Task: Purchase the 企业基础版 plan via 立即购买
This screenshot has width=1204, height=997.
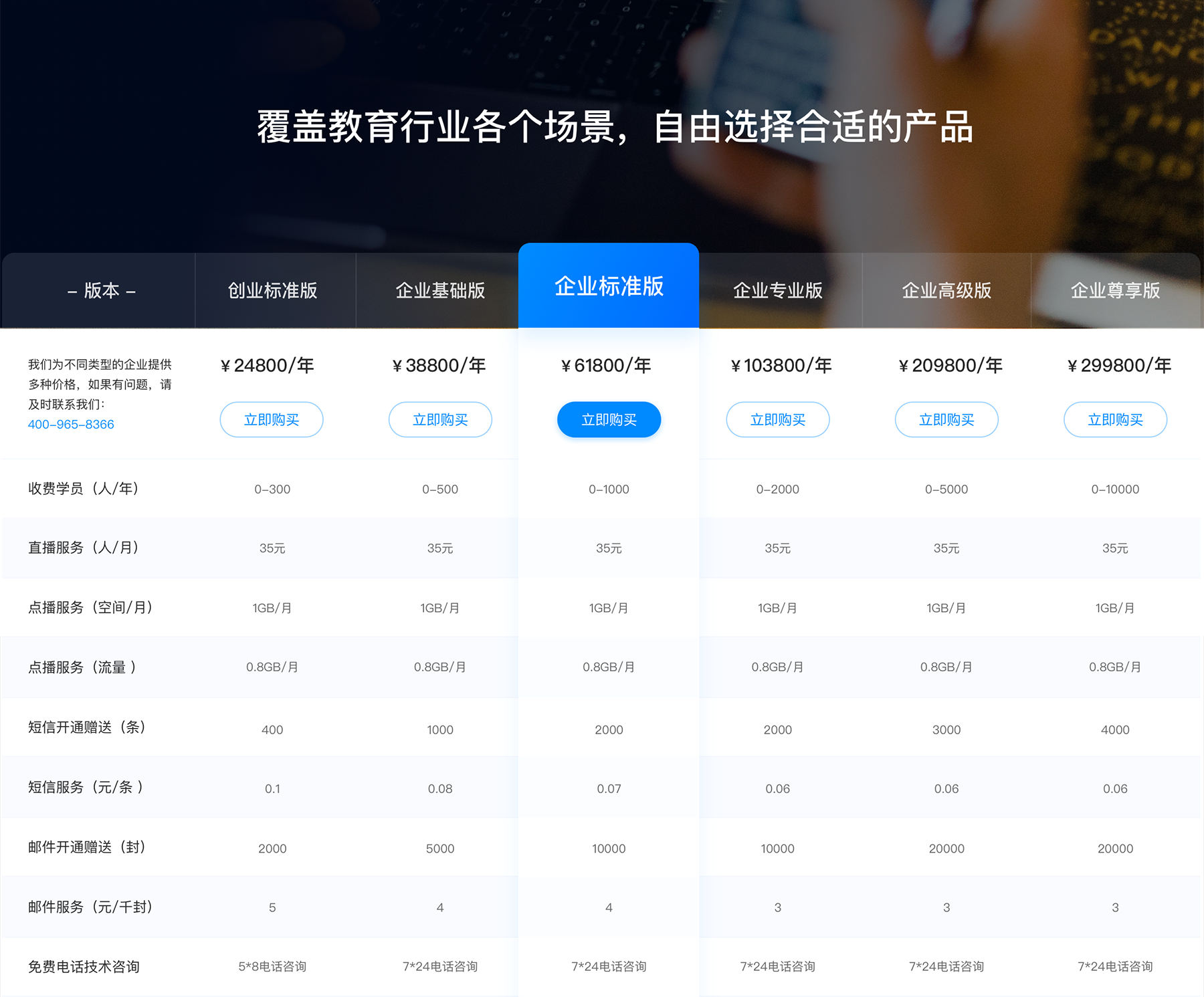Action: coord(440,419)
